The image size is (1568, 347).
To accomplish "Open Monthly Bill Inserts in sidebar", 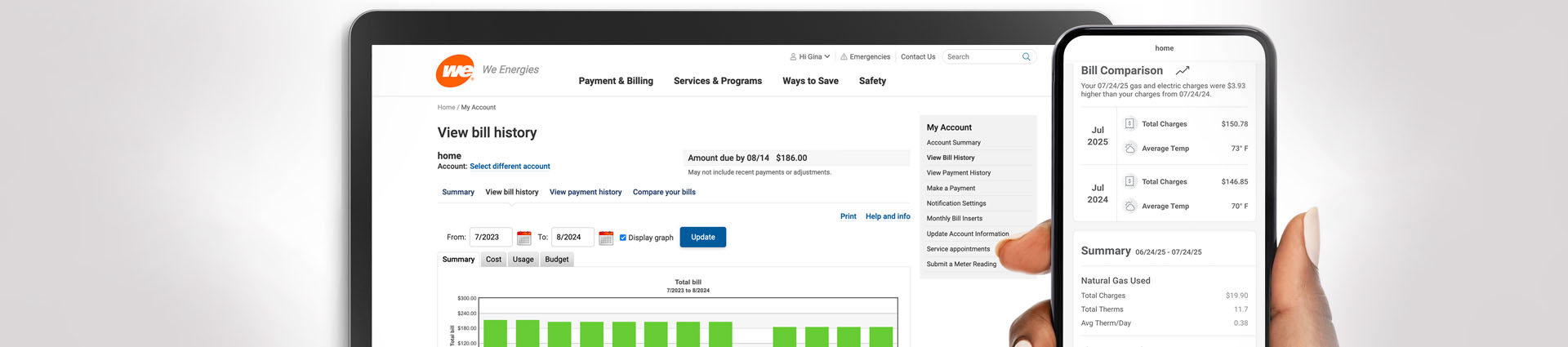I will 955,219.
